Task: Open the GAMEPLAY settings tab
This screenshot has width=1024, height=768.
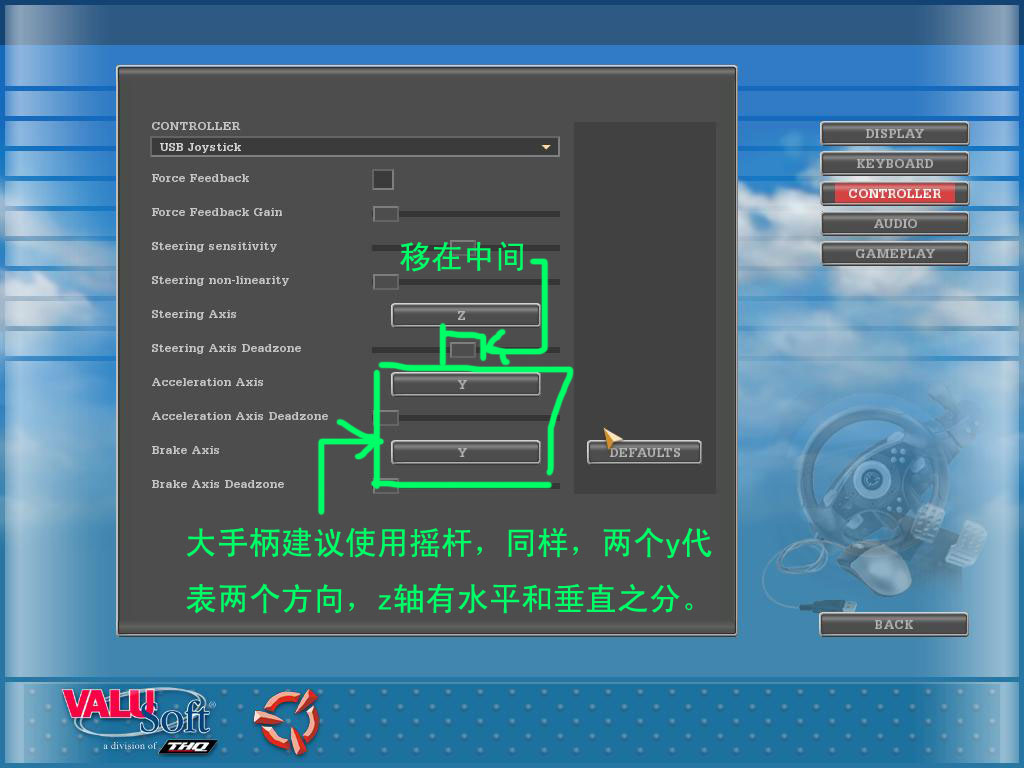Action: 894,253
